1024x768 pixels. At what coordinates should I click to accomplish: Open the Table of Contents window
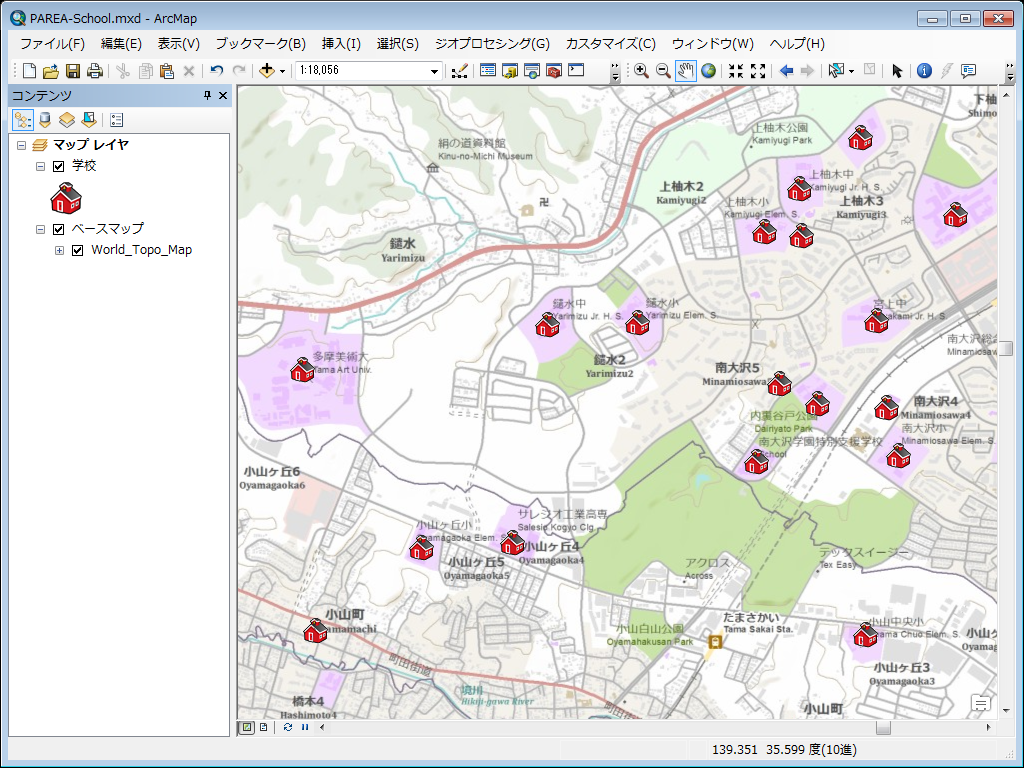488,71
